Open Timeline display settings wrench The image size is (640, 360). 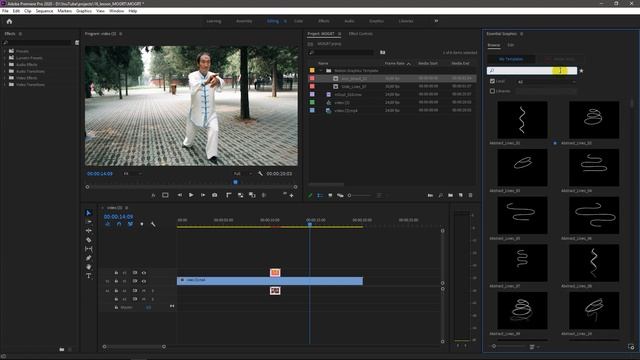pos(153,224)
